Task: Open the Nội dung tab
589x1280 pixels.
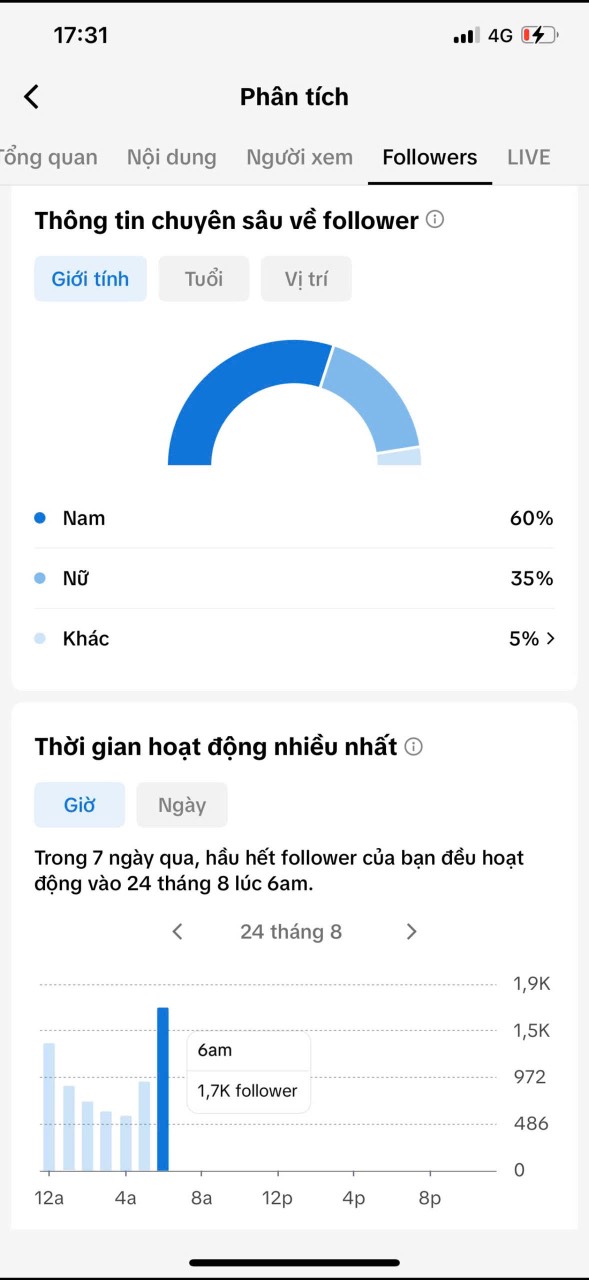Action: pyautogui.click(x=172, y=157)
